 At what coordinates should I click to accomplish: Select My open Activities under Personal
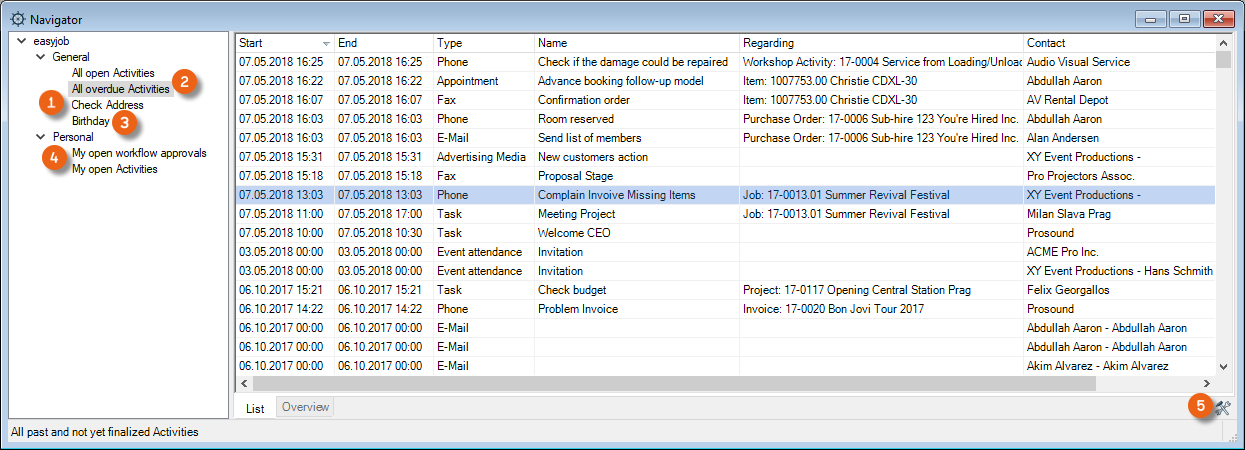coord(114,169)
